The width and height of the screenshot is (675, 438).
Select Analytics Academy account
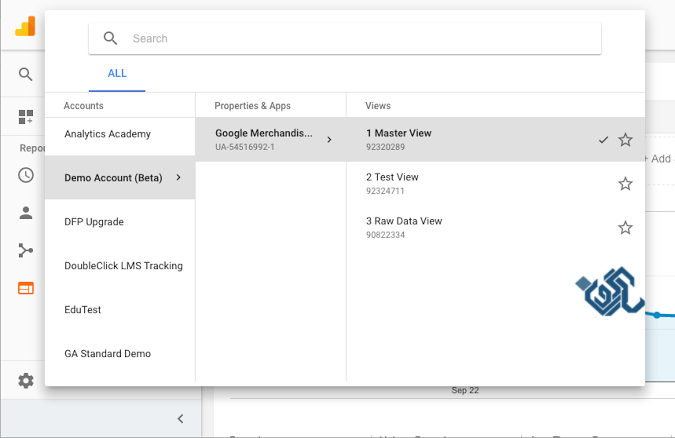(120, 134)
